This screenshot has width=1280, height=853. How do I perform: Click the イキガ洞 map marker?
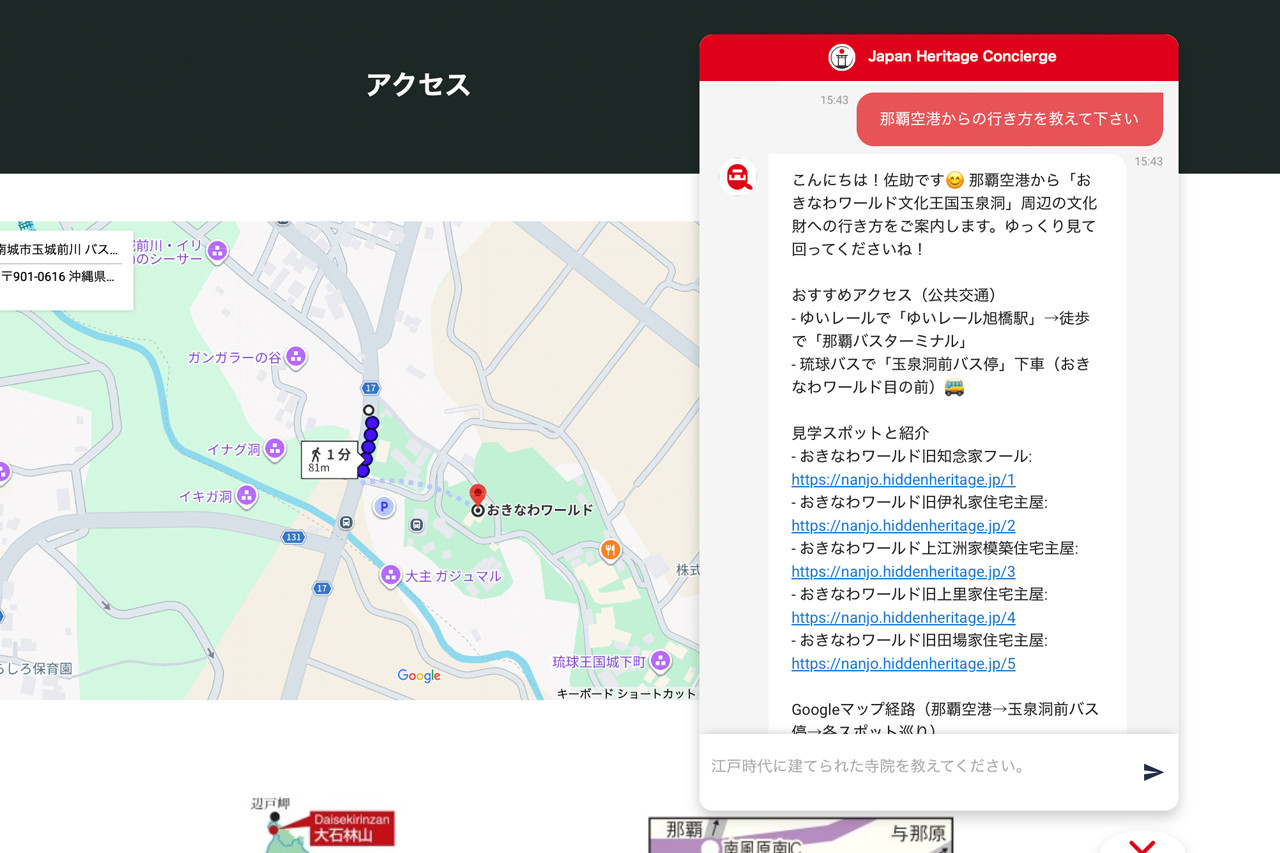[246, 496]
